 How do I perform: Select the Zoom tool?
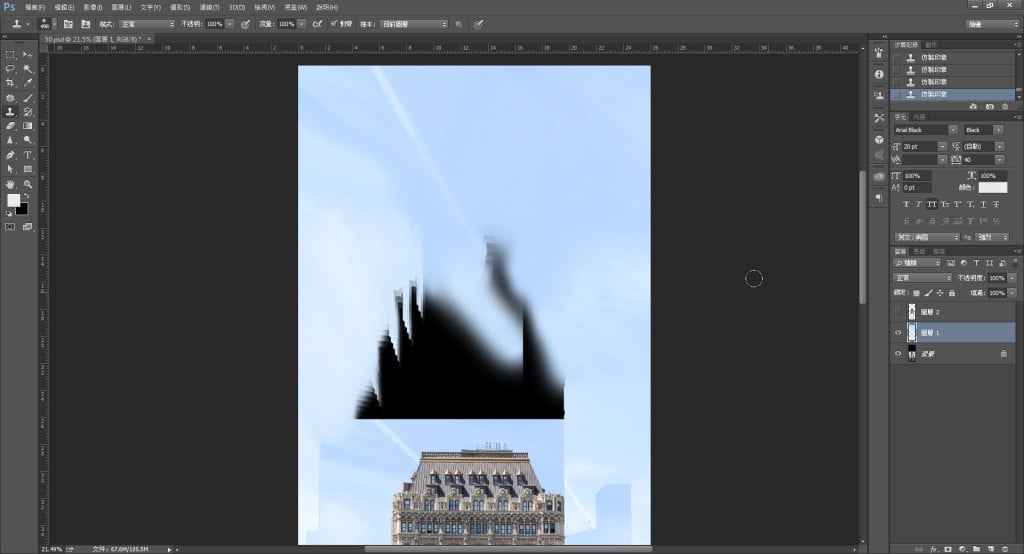[x=28, y=184]
